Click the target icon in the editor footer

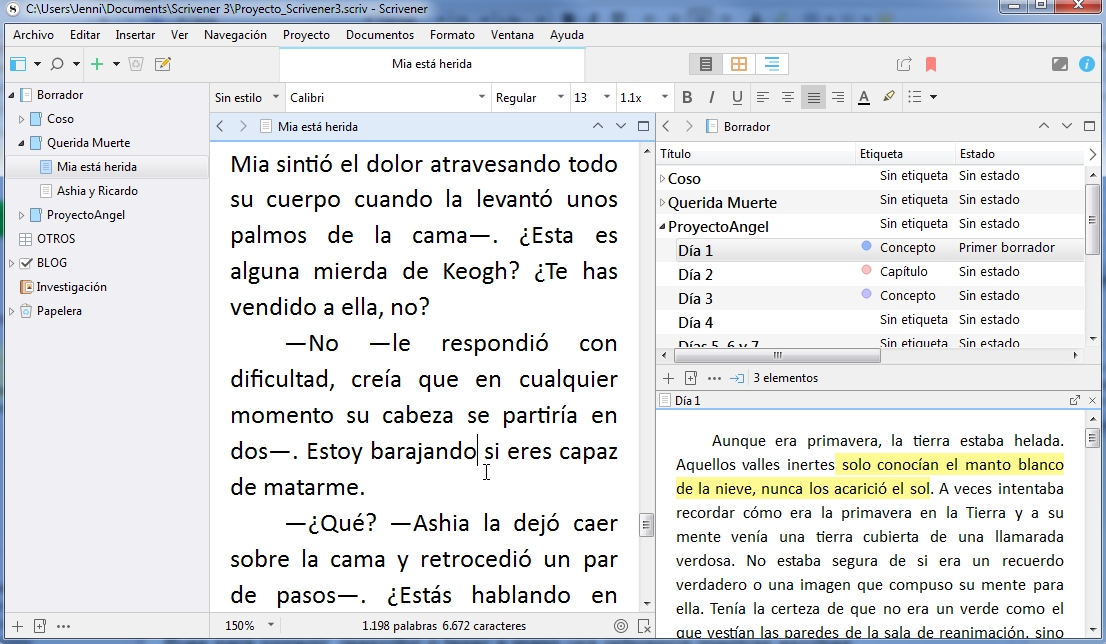coord(620,626)
